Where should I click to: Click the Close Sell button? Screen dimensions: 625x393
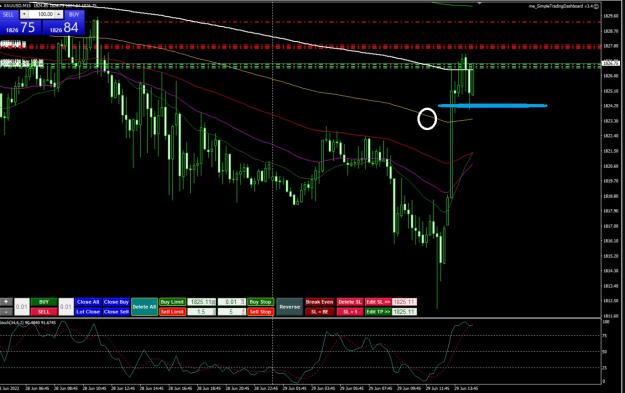click(116, 312)
